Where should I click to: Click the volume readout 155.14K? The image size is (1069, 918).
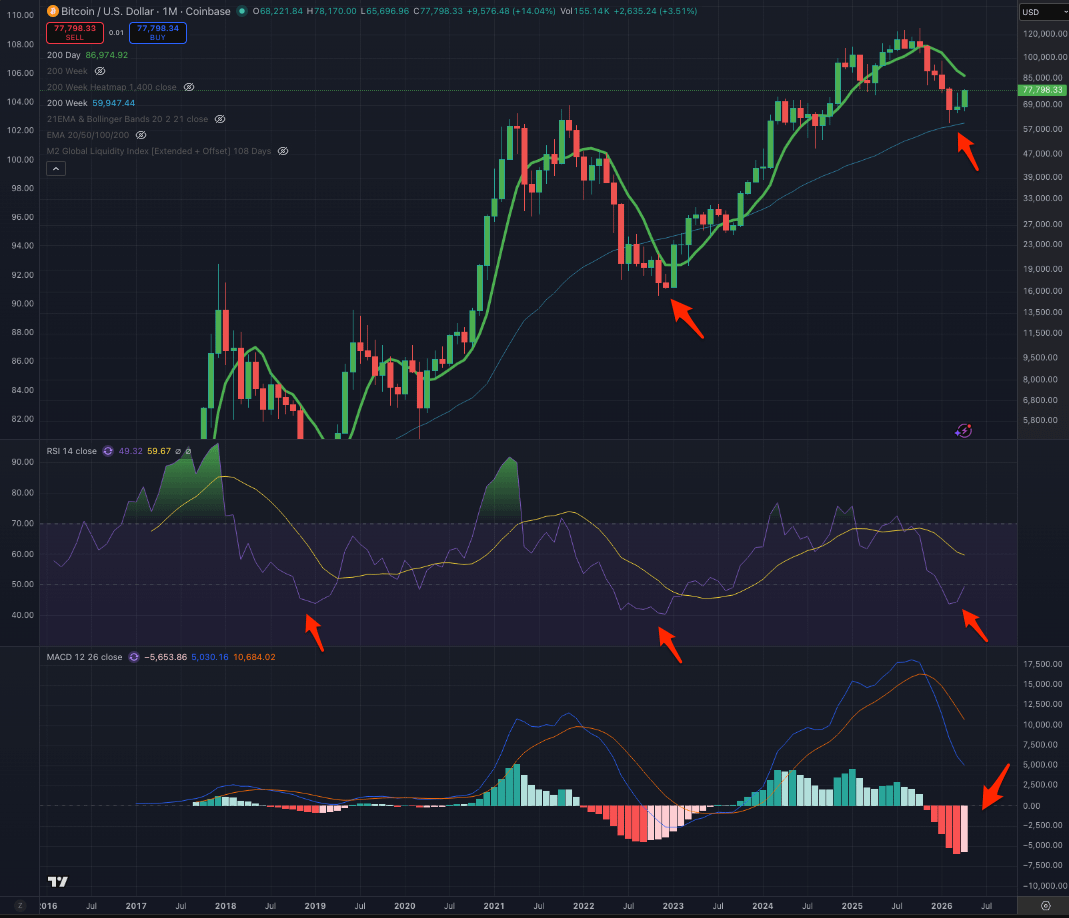[592, 11]
